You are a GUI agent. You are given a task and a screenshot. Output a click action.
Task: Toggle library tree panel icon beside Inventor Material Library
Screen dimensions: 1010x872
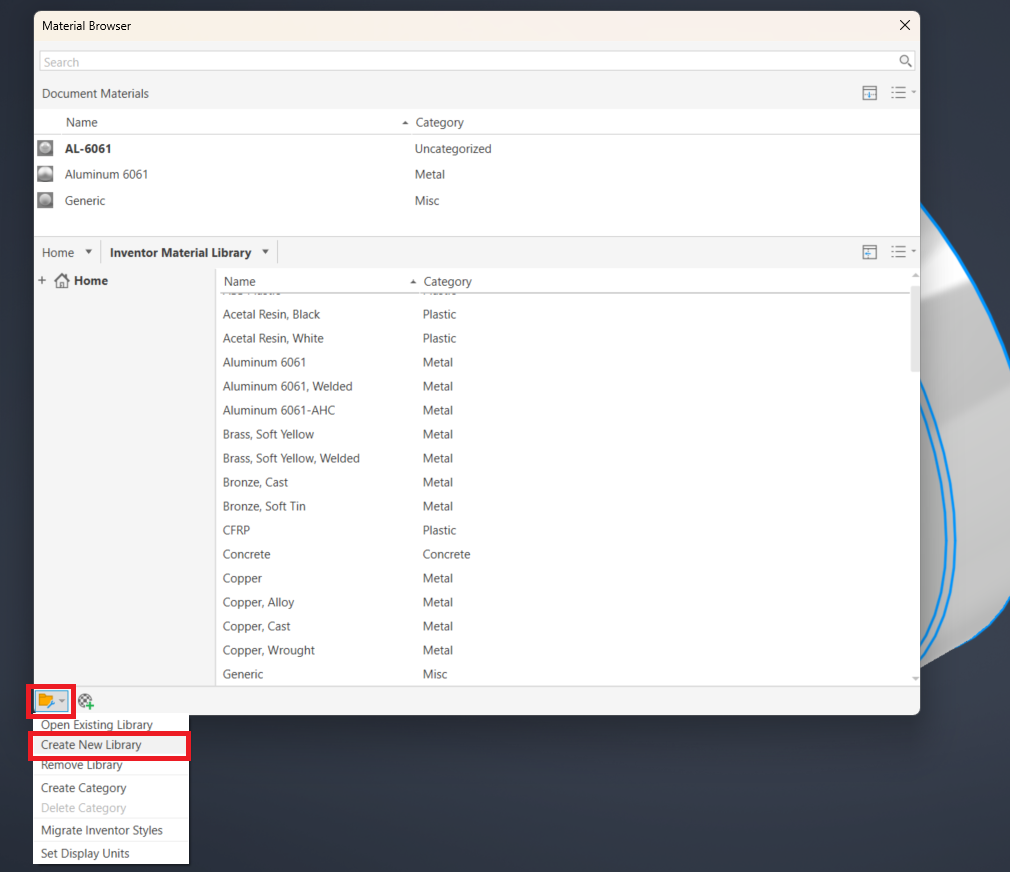click(x=870, y=252)
